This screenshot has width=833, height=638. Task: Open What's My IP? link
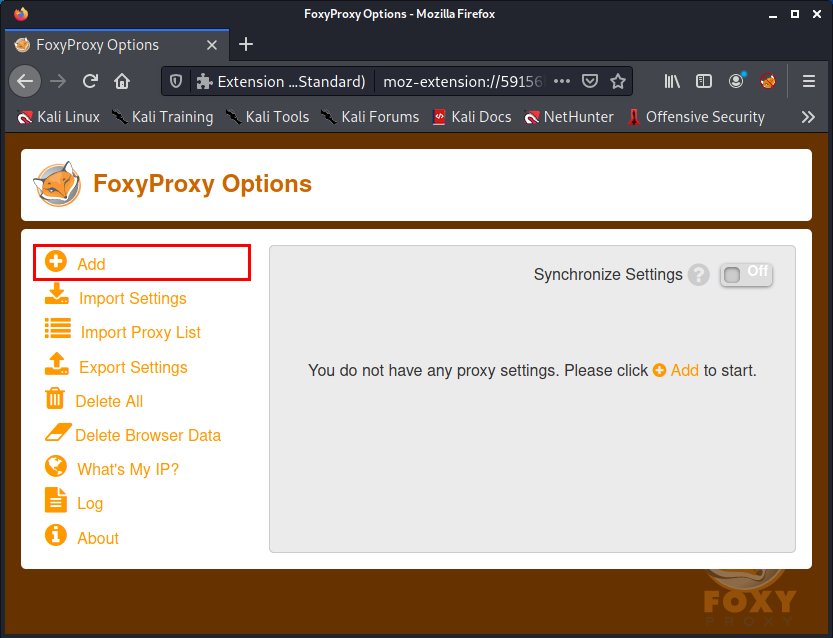click(x=128, y=470)
